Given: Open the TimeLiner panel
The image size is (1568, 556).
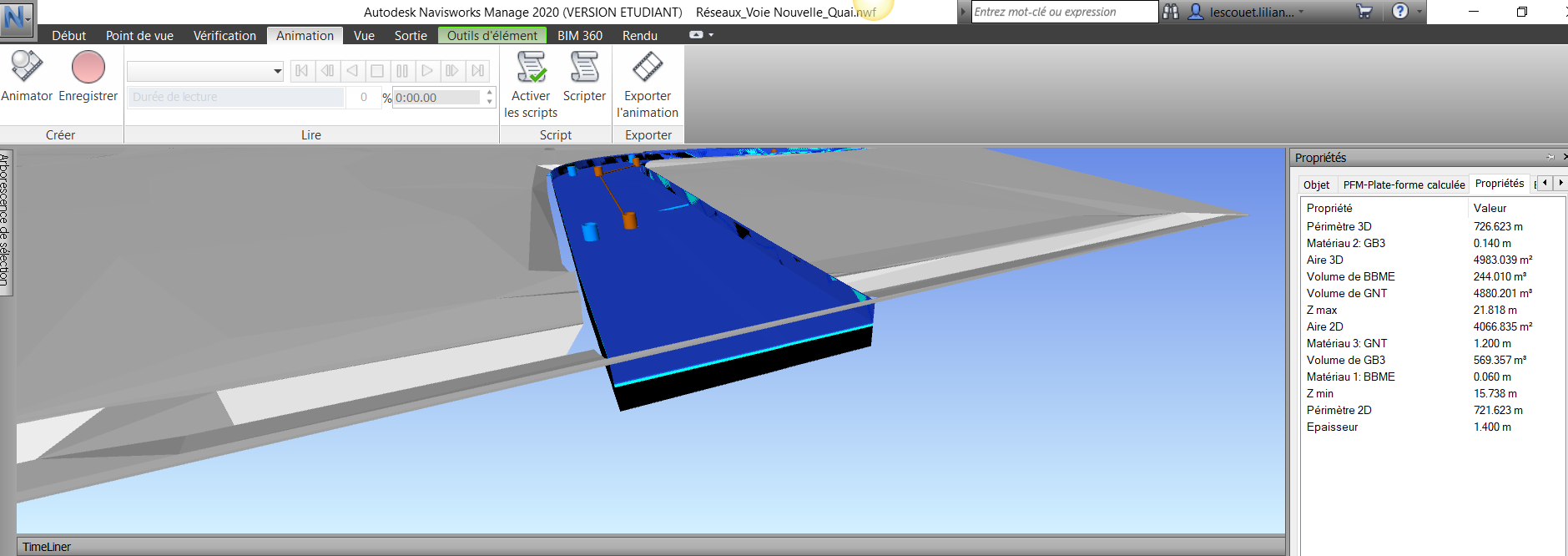Looking at the screenshot, I should (x=47, y=547).
